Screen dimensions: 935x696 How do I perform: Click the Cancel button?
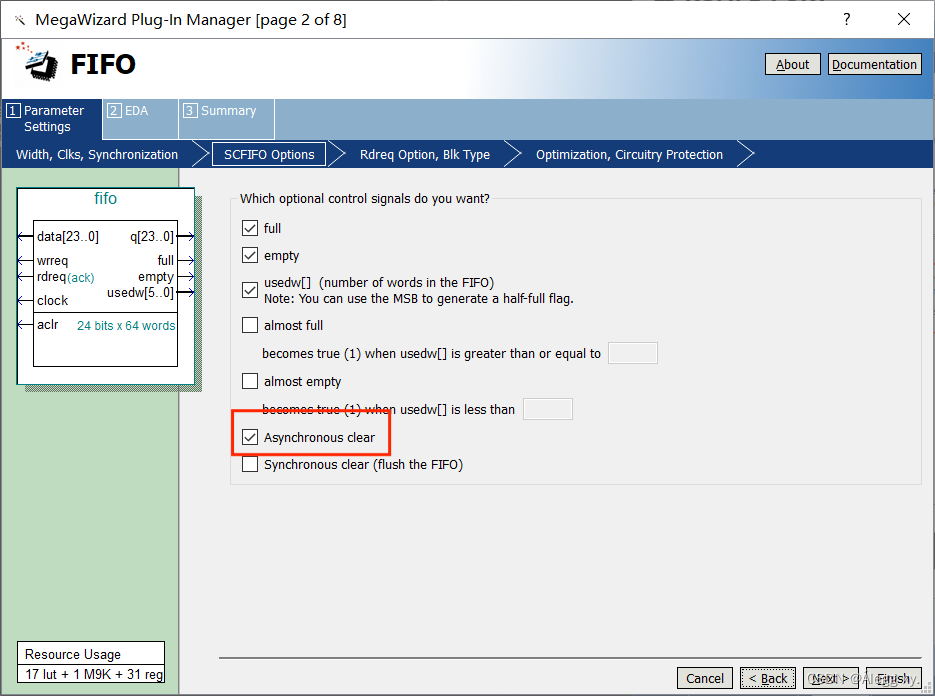tap(705, 678)
